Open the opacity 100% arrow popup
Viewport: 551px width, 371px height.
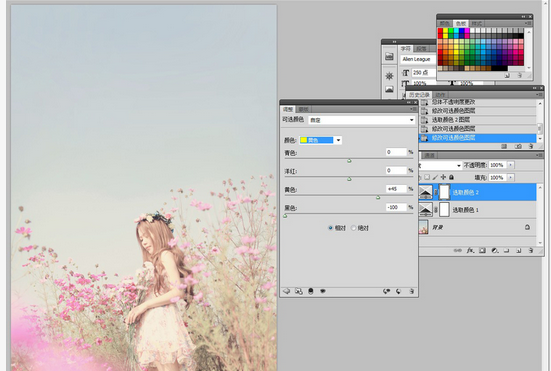(511, 165)
